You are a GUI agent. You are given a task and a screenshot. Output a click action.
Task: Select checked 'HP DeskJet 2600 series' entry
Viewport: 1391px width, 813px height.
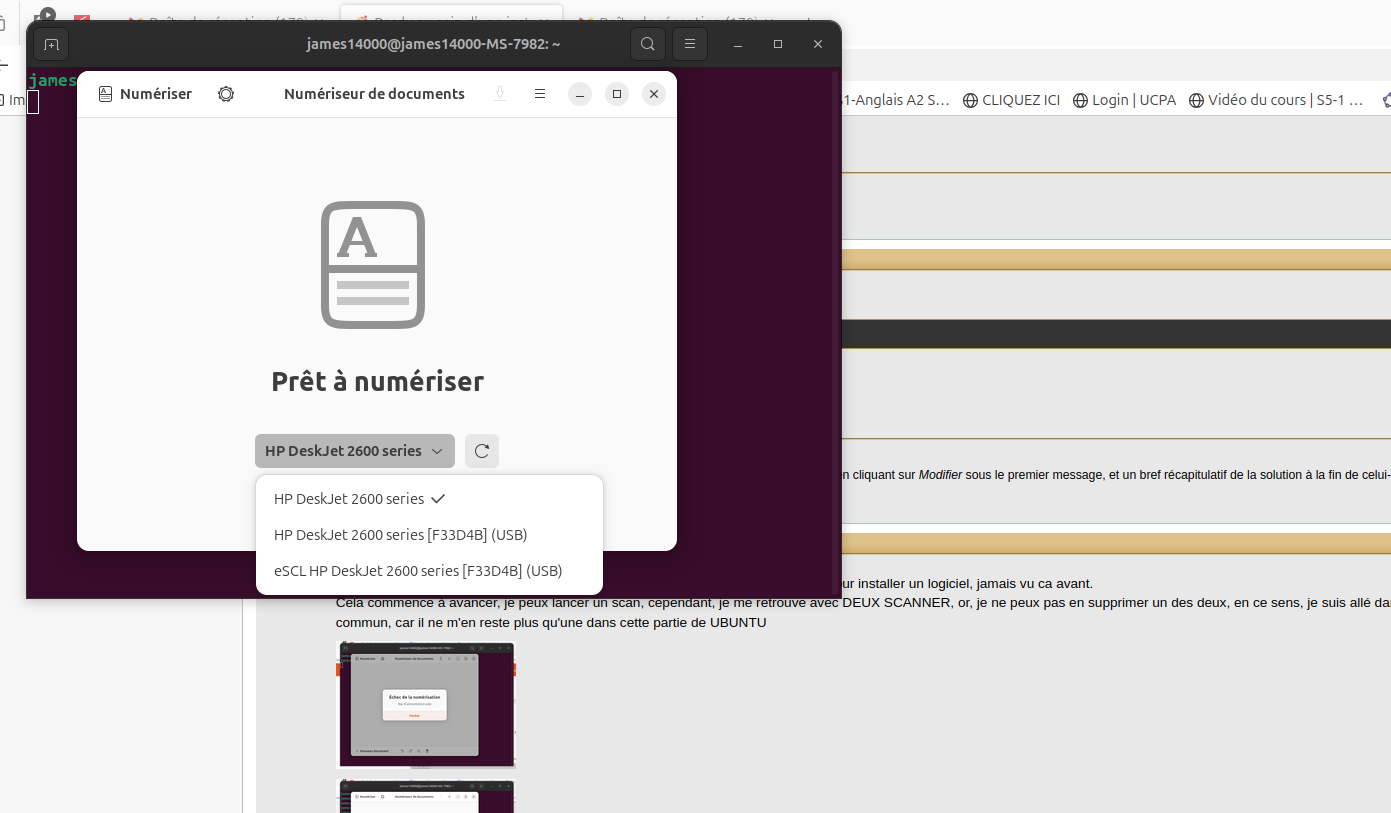[429, 499]
